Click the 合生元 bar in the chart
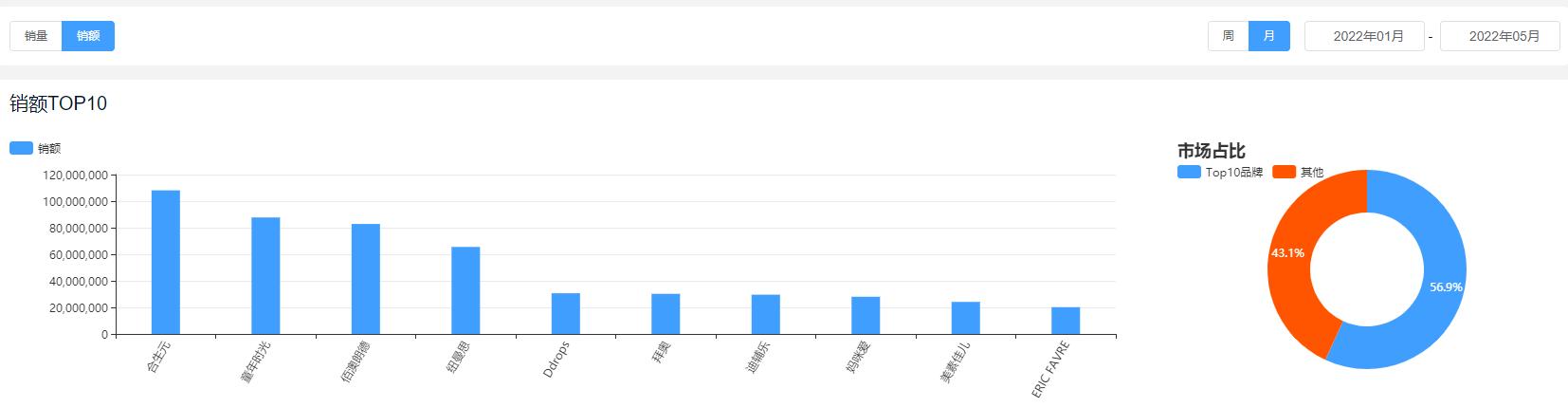Viewport: 1568px width, 407px height. (166, 262)
